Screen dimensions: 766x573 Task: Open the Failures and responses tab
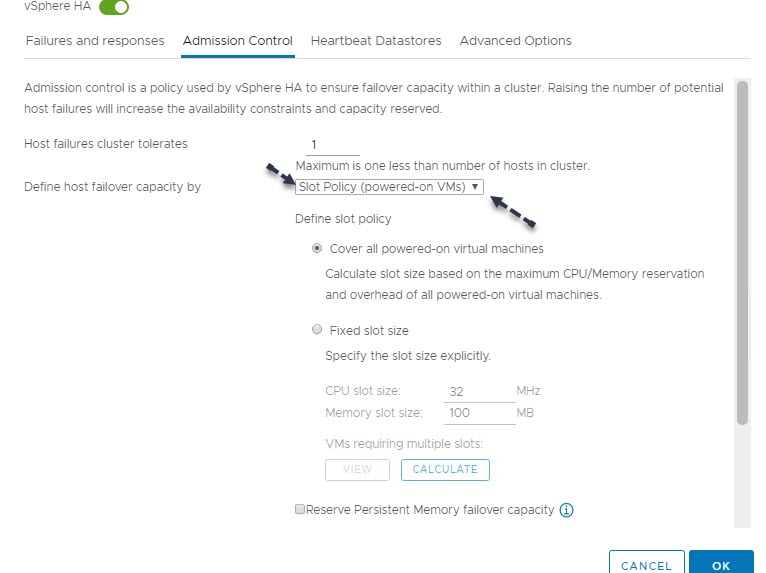click(x=94, y=41)
